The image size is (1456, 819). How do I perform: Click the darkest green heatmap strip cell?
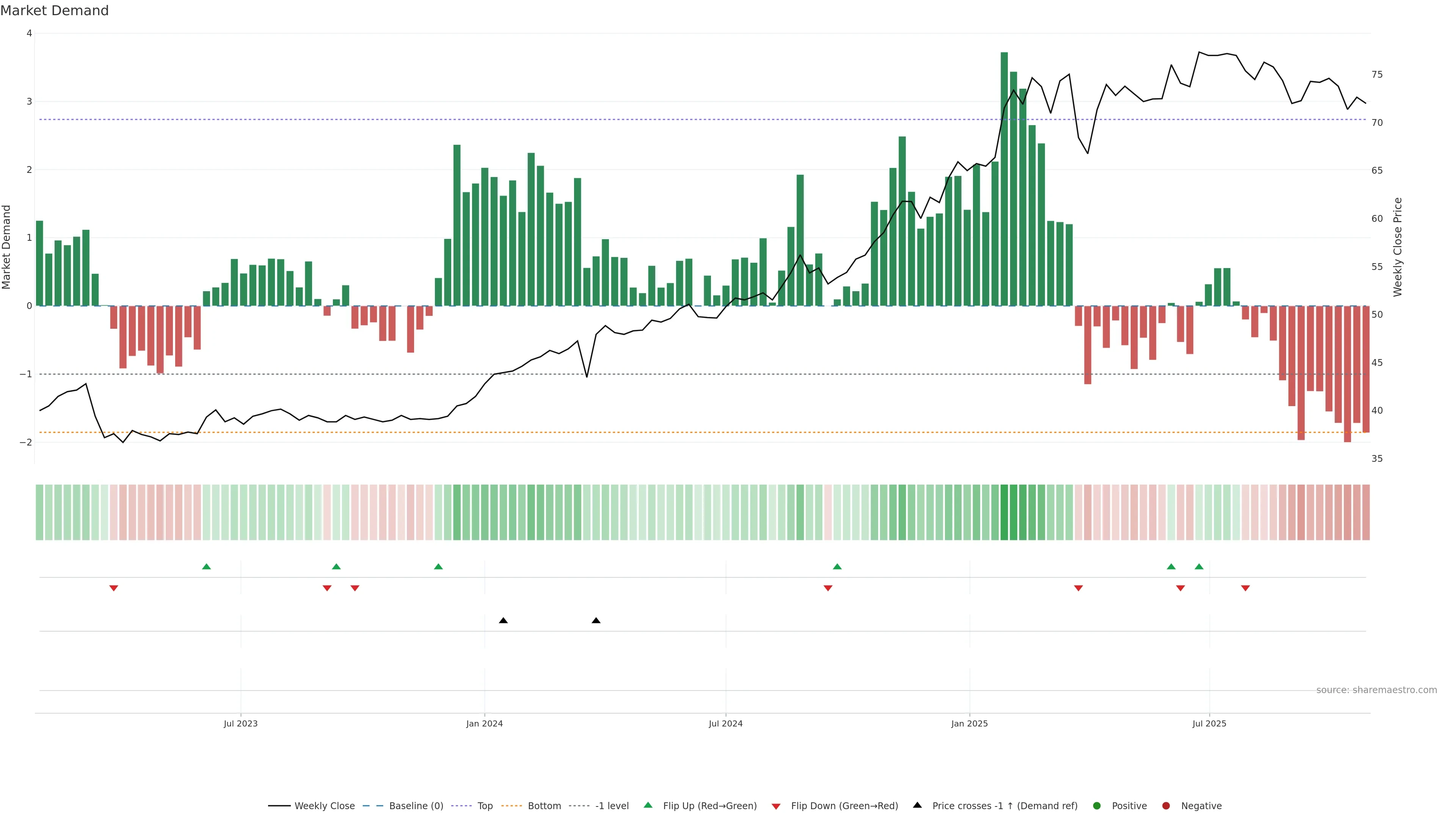point(1004,512)
